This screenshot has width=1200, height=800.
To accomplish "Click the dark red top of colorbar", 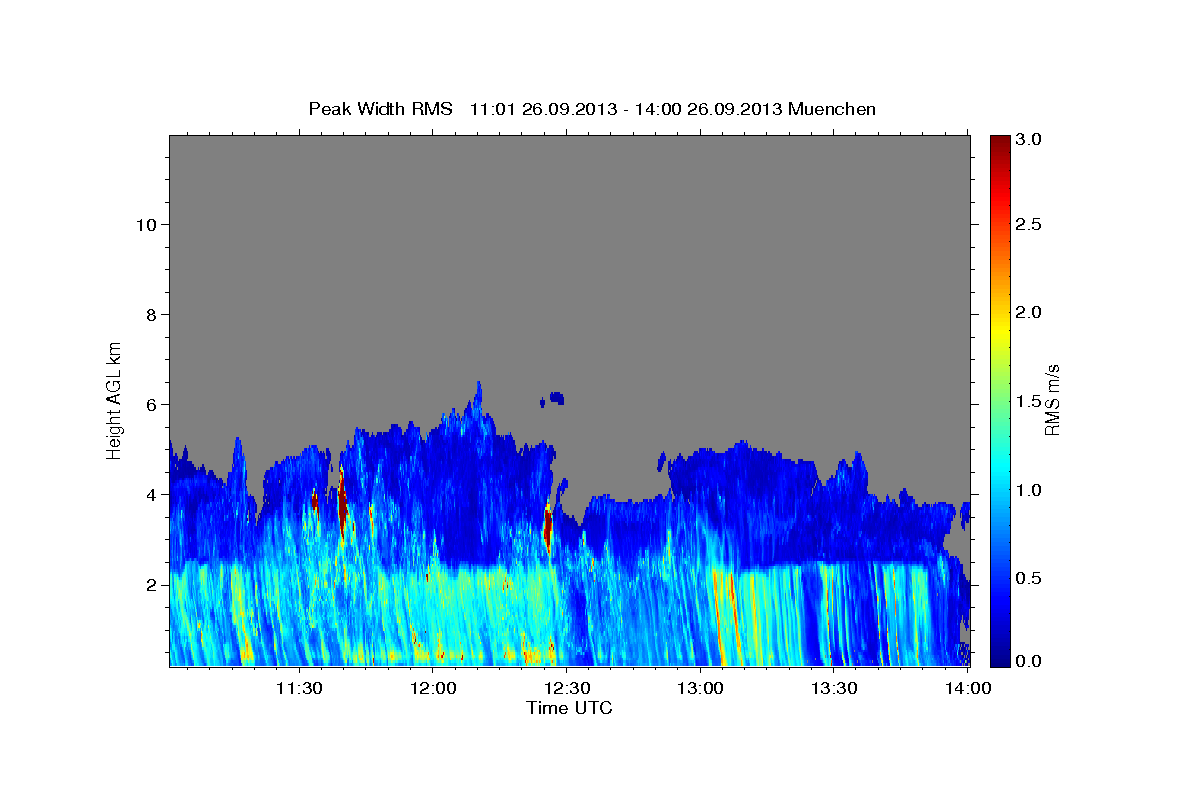I will tap(1000, 145).
